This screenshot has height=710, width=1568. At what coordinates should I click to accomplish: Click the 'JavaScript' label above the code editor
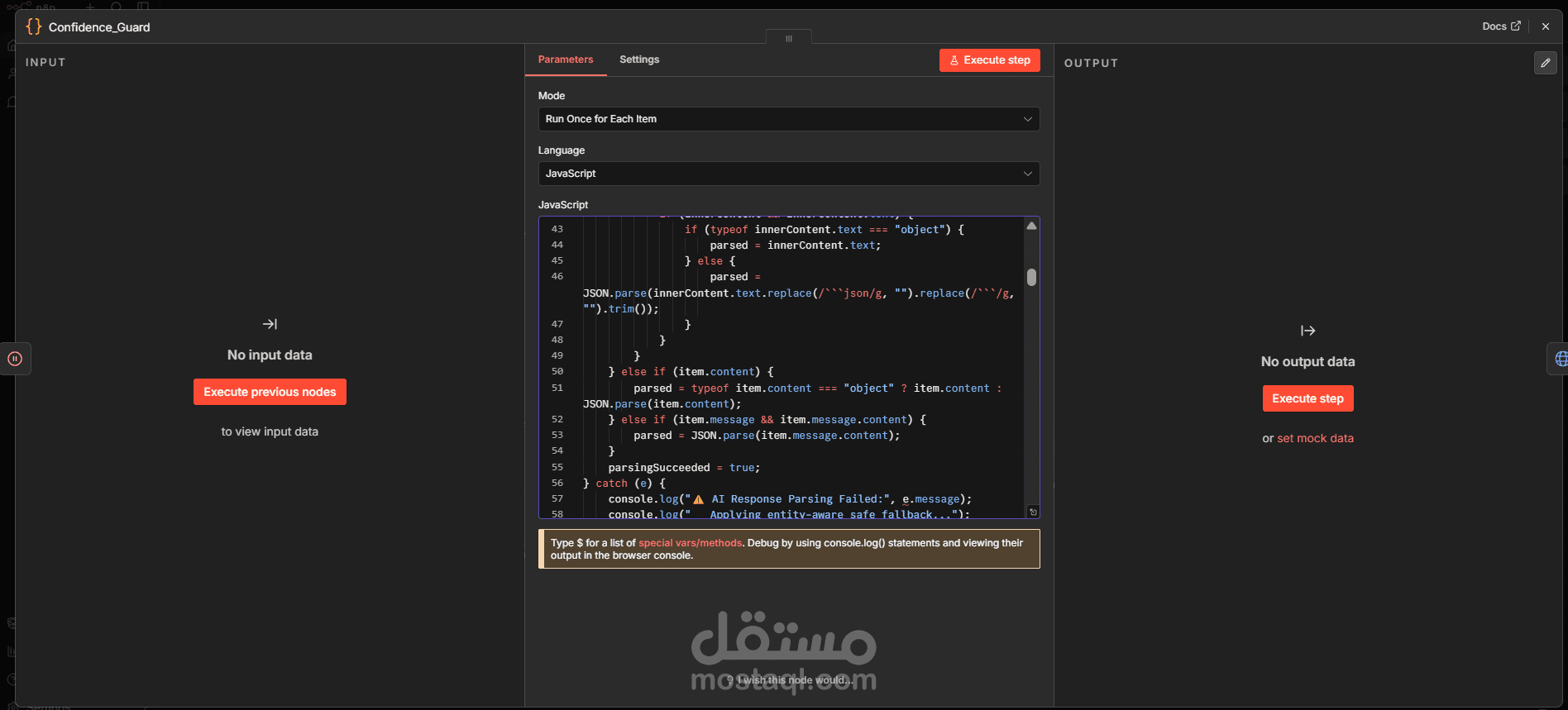click(563, 205)
